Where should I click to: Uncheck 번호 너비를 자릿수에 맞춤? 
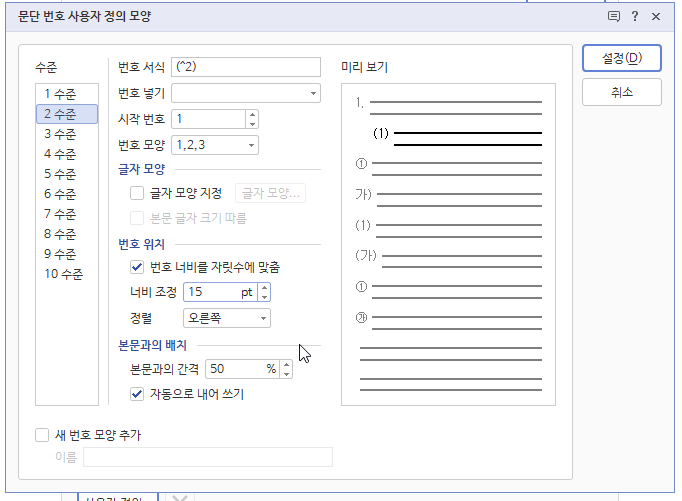[x=137, y=267]
